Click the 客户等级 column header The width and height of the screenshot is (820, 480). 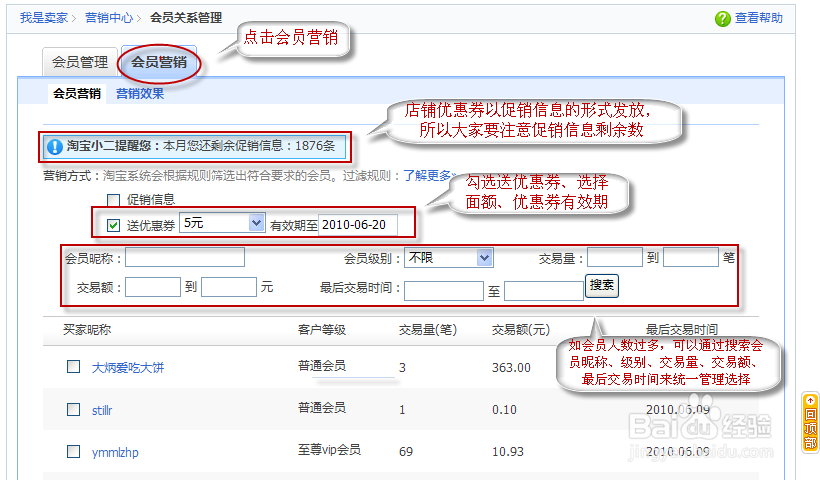click(322, 330)
